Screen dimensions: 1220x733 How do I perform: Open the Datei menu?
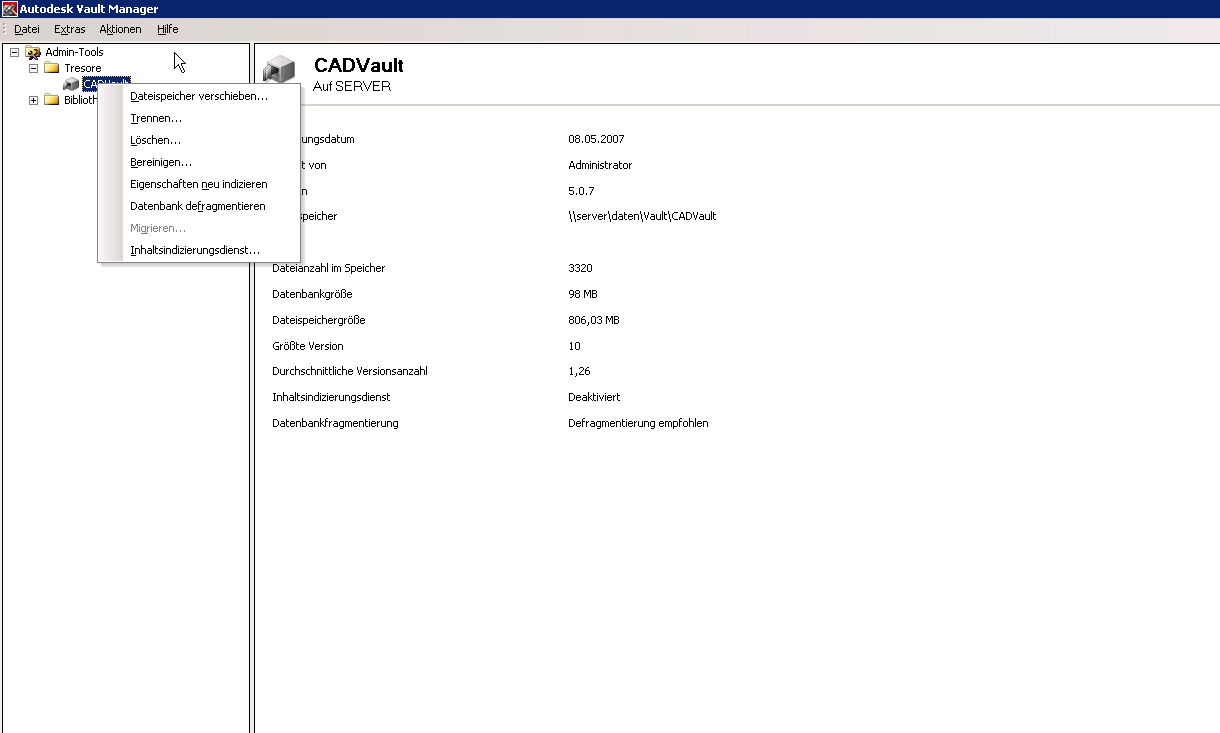click(x=27, y=29)
